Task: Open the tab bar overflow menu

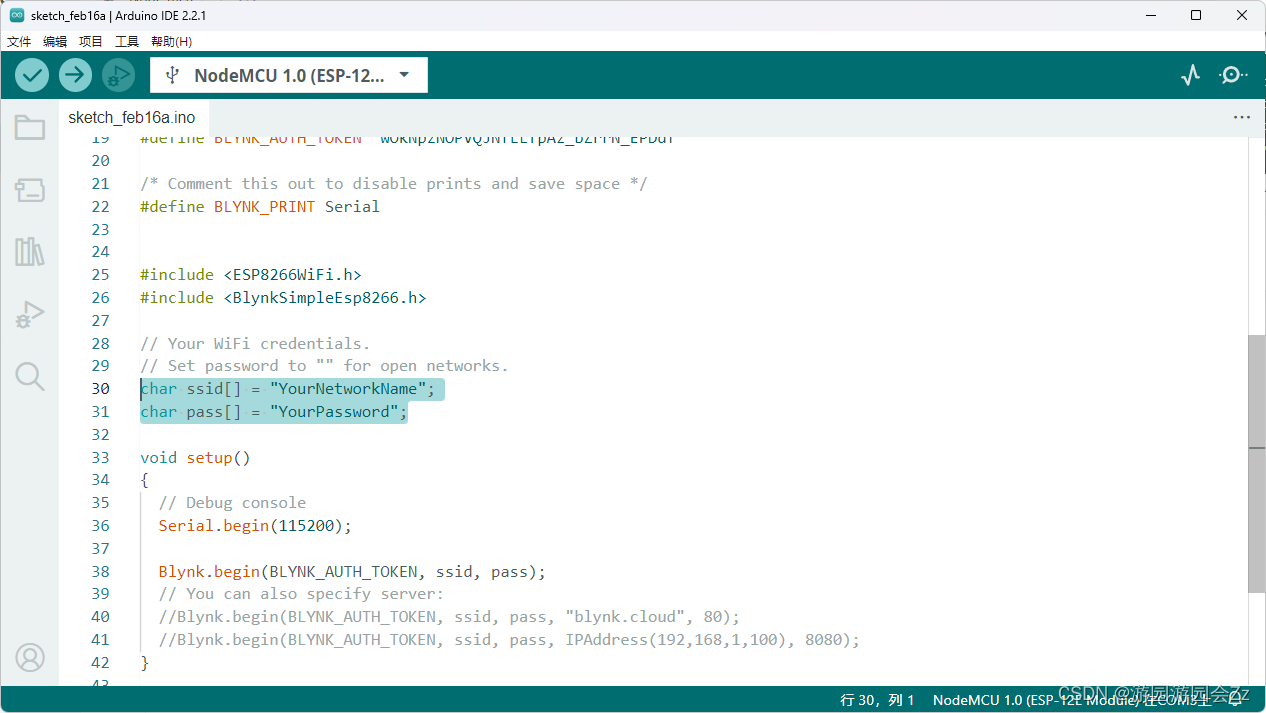Action: pos(1241,117)
